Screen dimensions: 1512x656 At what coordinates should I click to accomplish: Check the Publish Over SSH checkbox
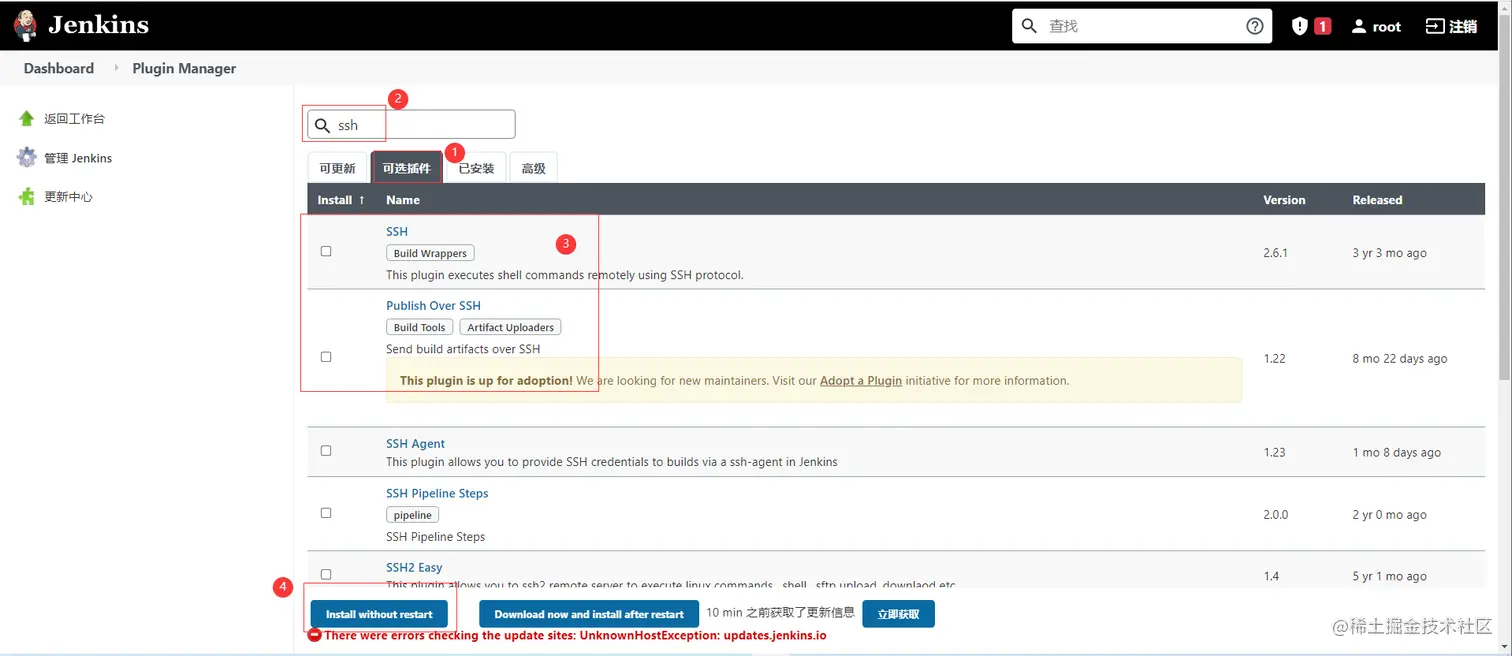click(326, 356)
